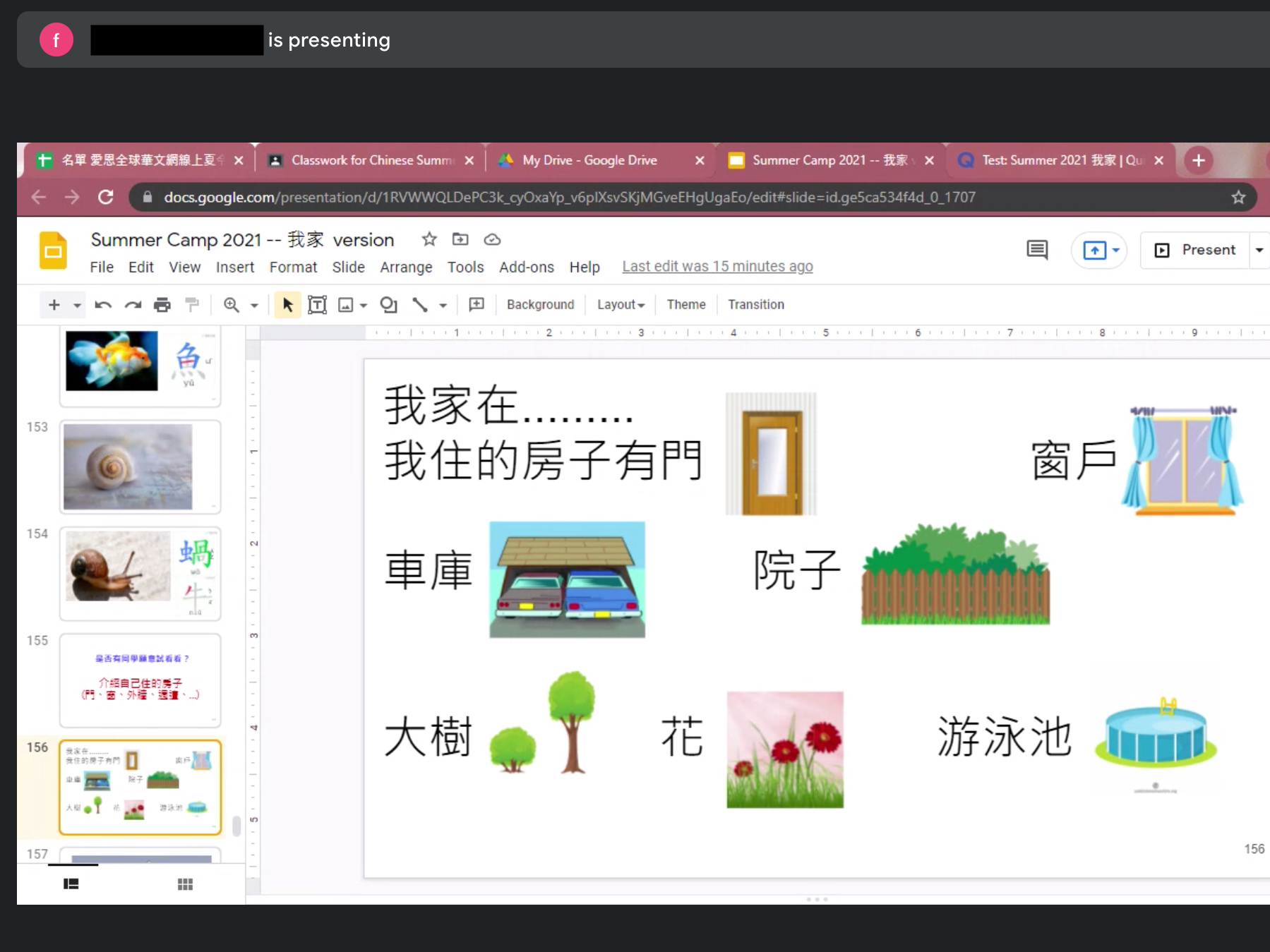Expand the new slide dropdown arrow
1270x952 pixels.
pos(77,305)
